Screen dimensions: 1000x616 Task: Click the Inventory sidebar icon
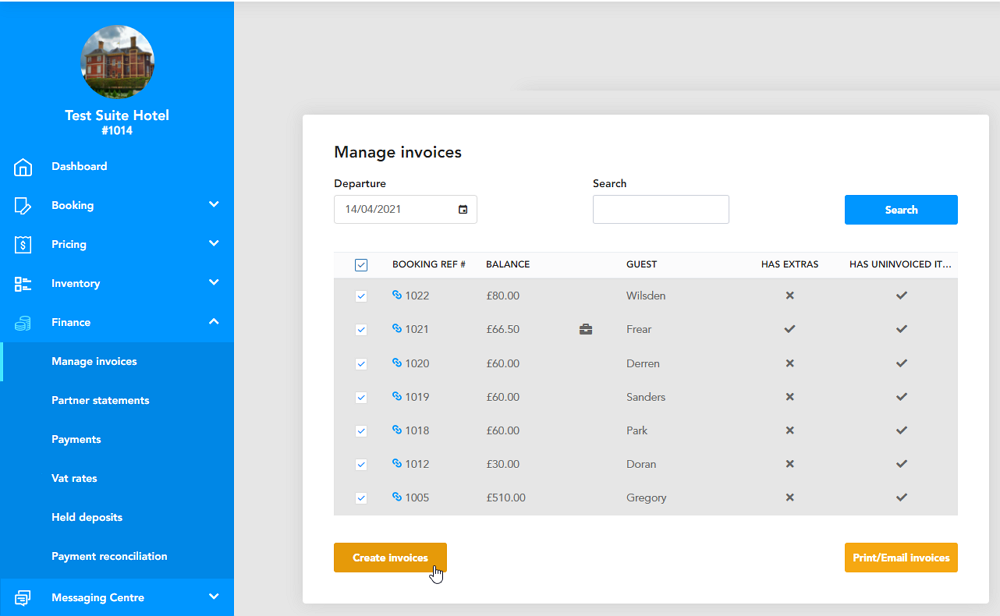(22, 283)
